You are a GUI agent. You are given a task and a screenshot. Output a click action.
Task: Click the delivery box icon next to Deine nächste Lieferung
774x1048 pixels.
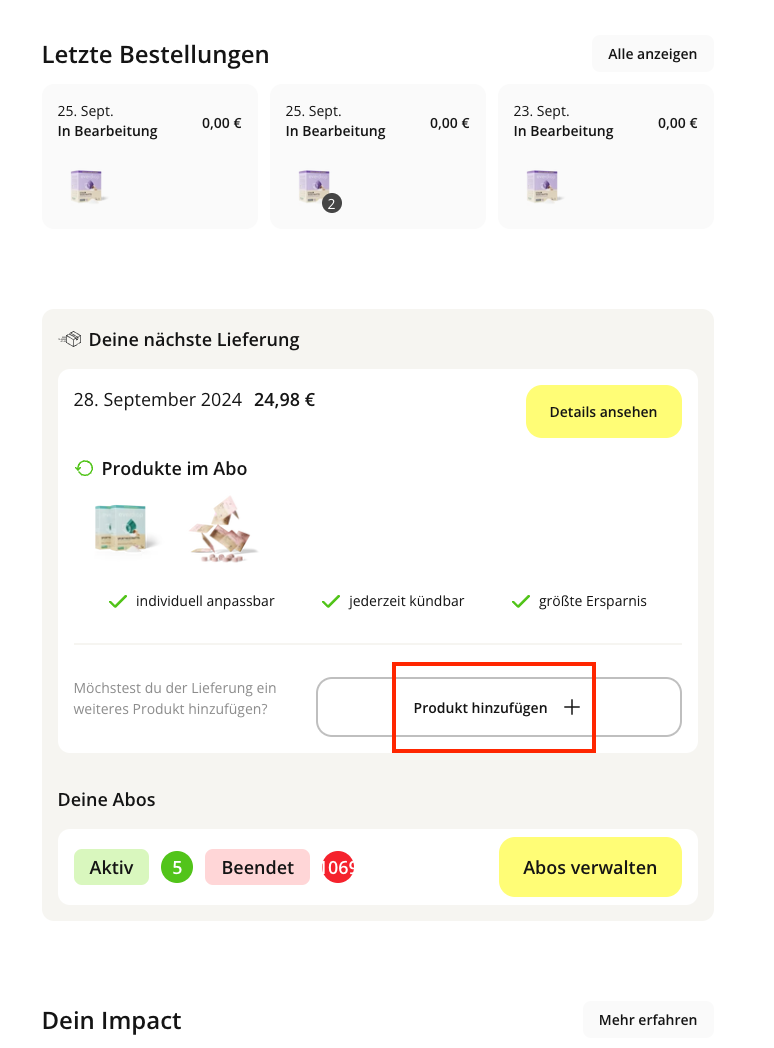coord(70,340)
